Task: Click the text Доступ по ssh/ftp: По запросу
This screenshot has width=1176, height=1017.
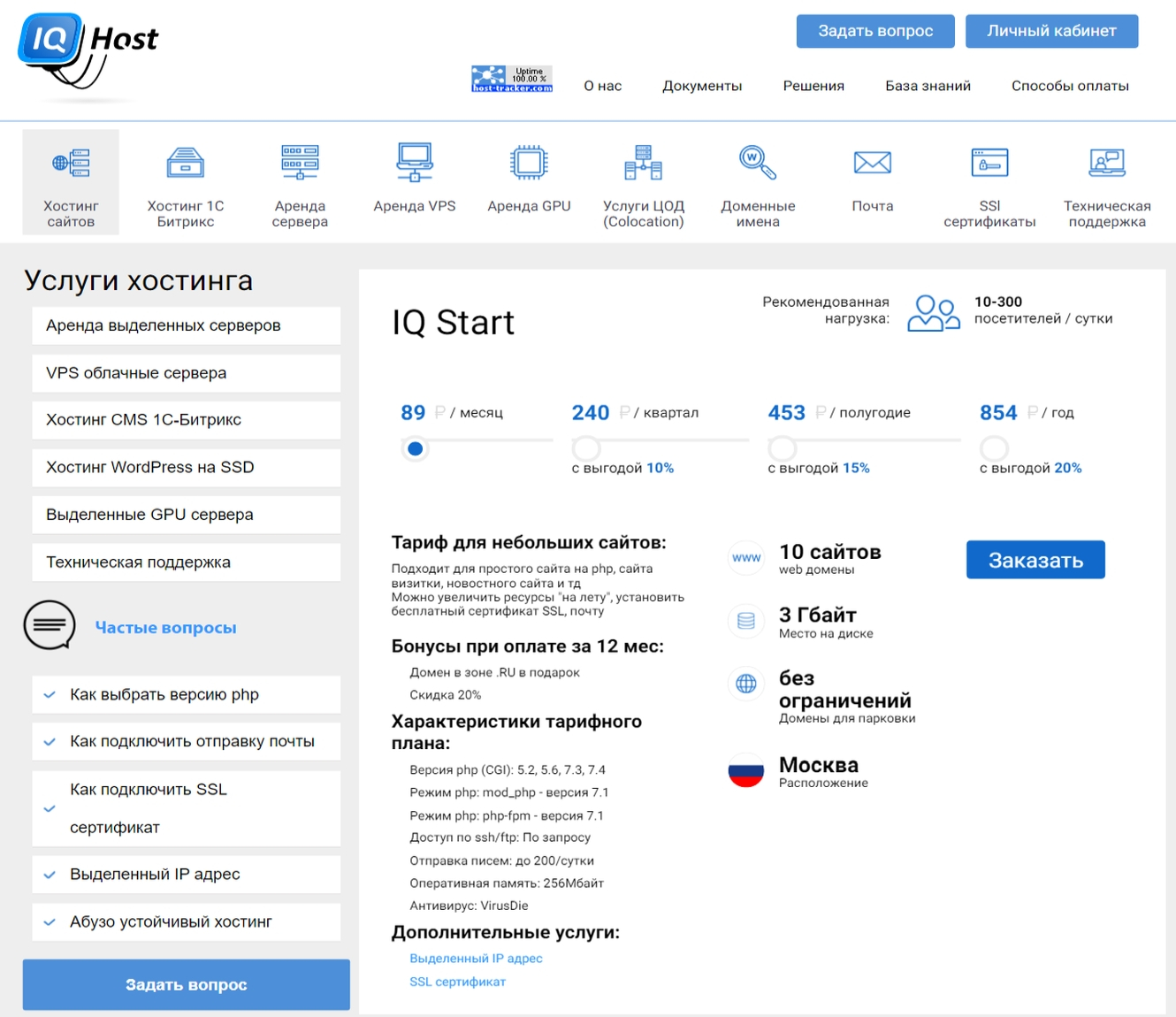Action: click(500, 837)
